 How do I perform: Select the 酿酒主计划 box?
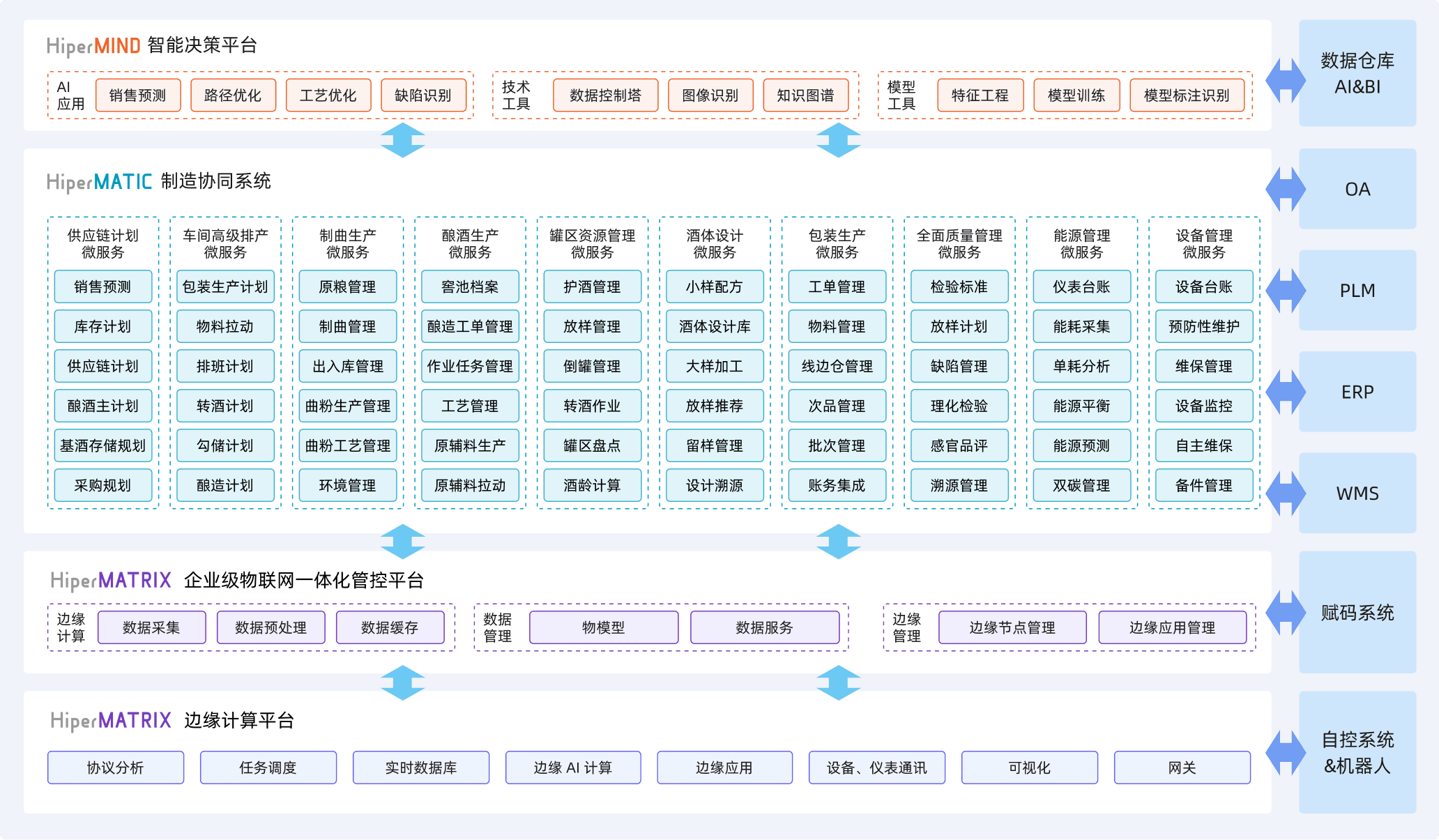tap(103, 406)
